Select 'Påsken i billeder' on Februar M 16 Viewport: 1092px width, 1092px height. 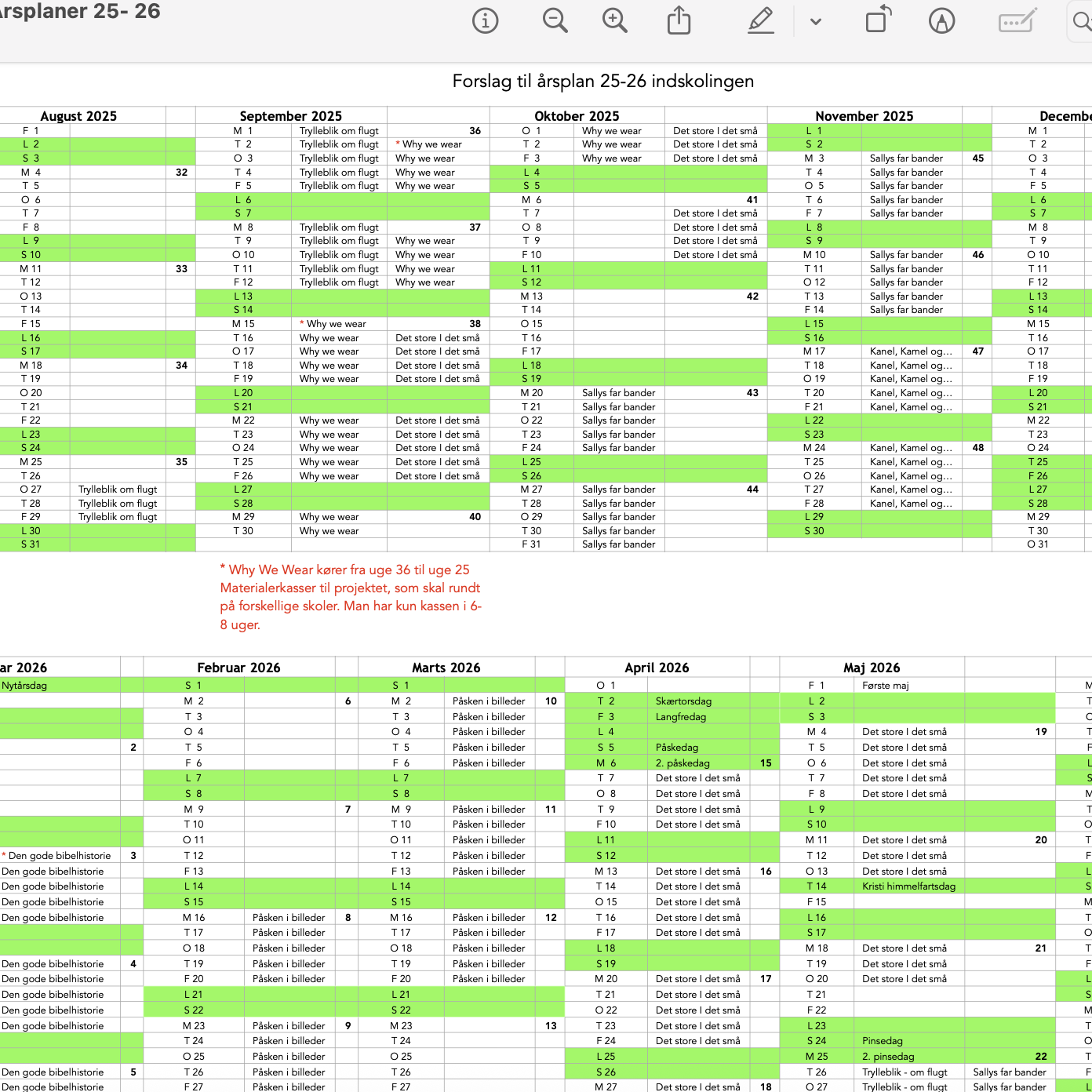click(289, 918)
